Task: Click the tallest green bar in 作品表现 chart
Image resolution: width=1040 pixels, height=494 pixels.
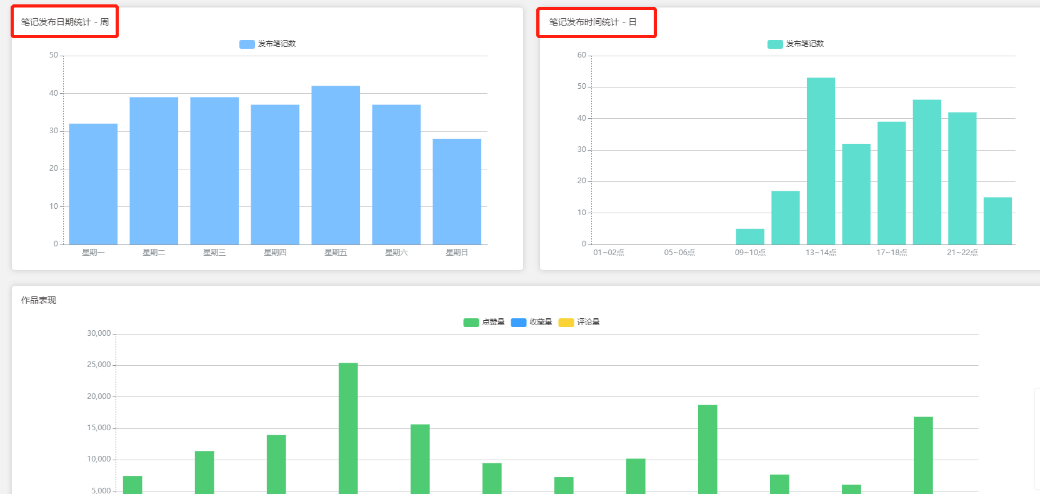Action: point(348,428)
